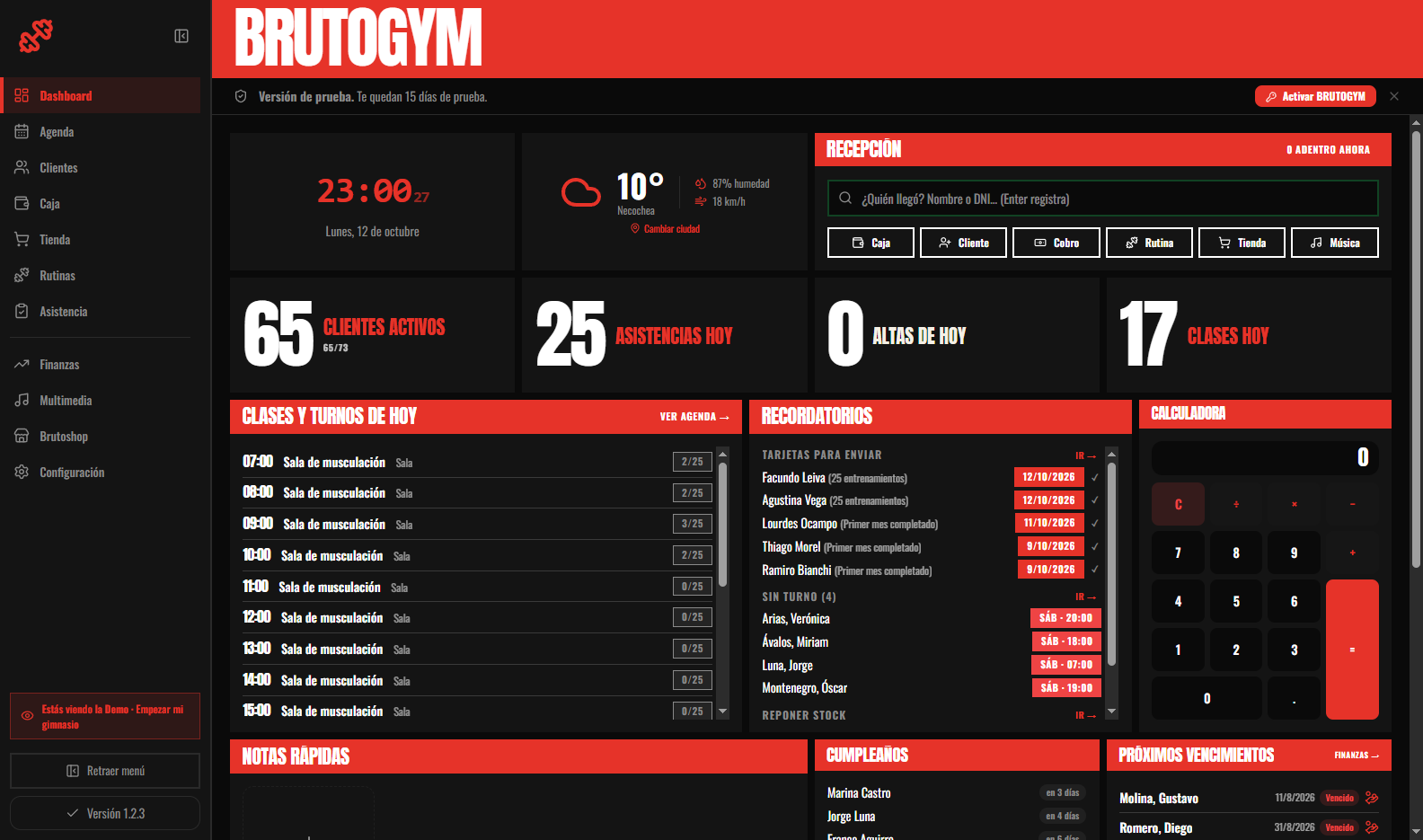Click the Caja button in Recepción
1423x840 pixels.
[x=871, y=243]
